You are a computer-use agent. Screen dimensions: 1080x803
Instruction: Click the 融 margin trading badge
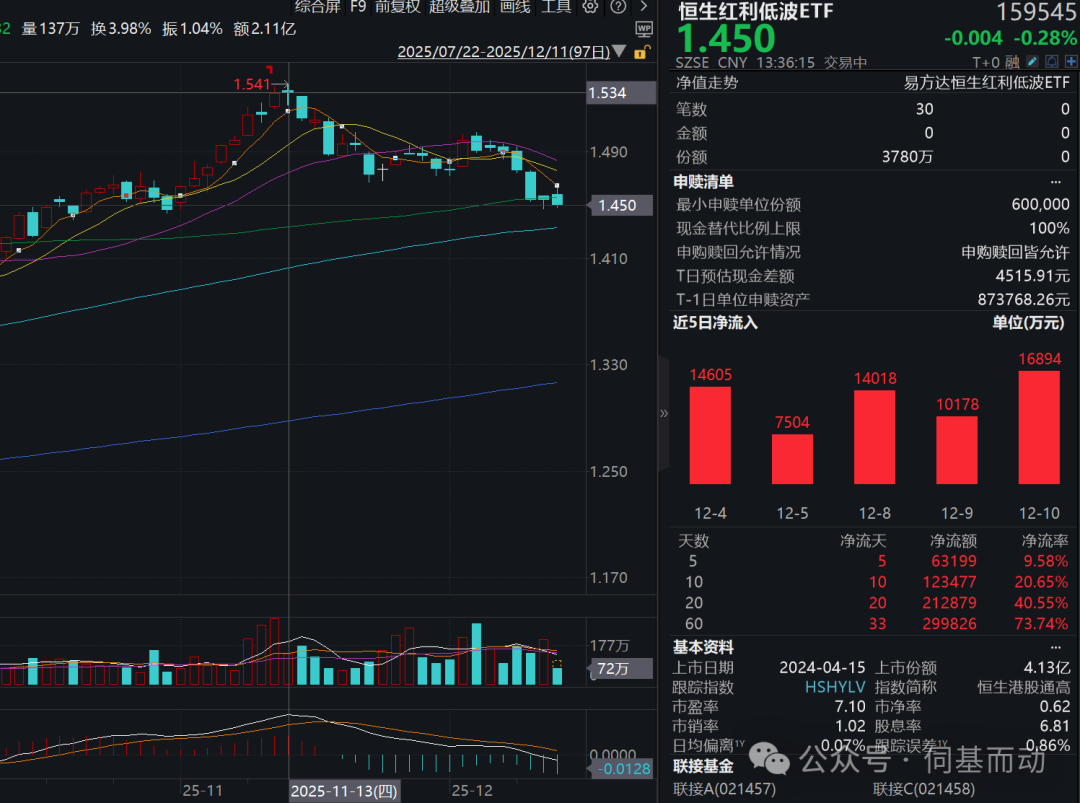[1012, 62]
